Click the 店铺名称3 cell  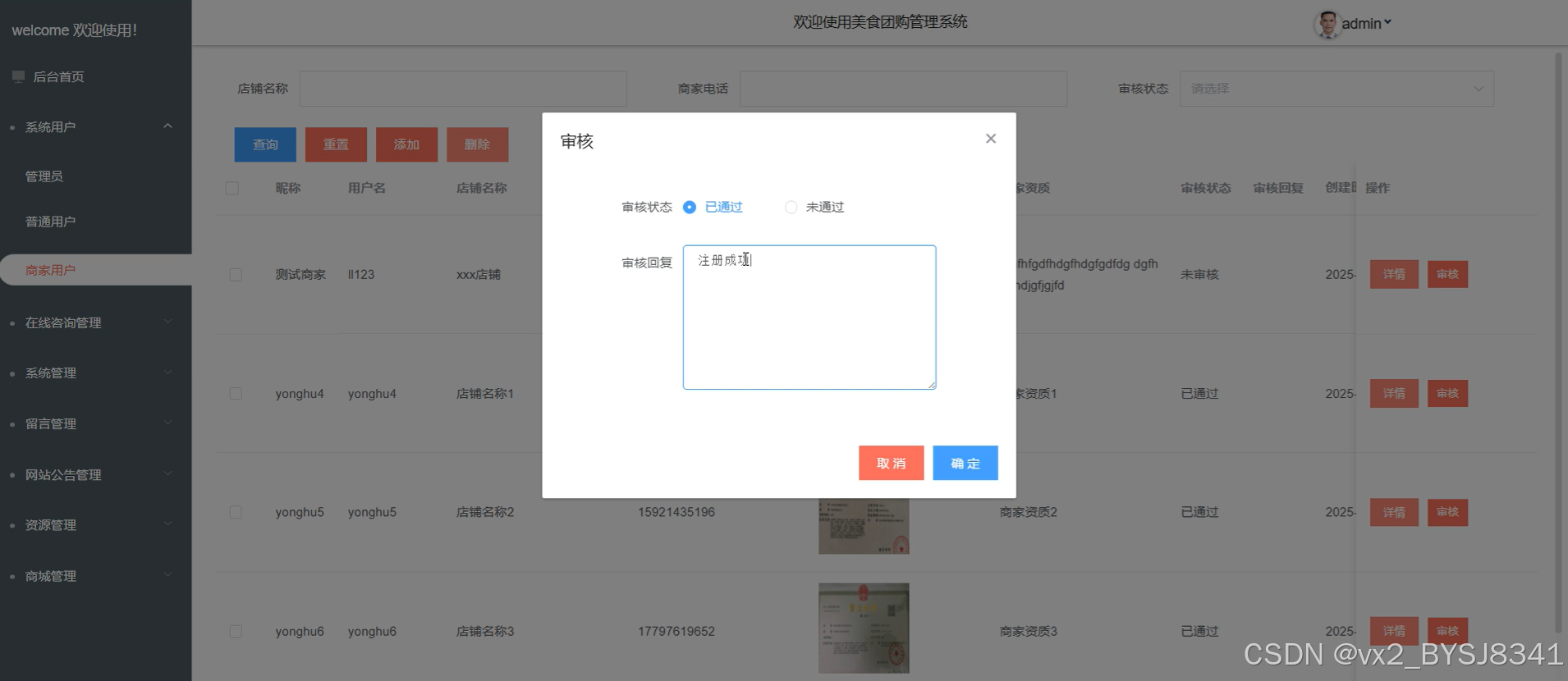485,631
